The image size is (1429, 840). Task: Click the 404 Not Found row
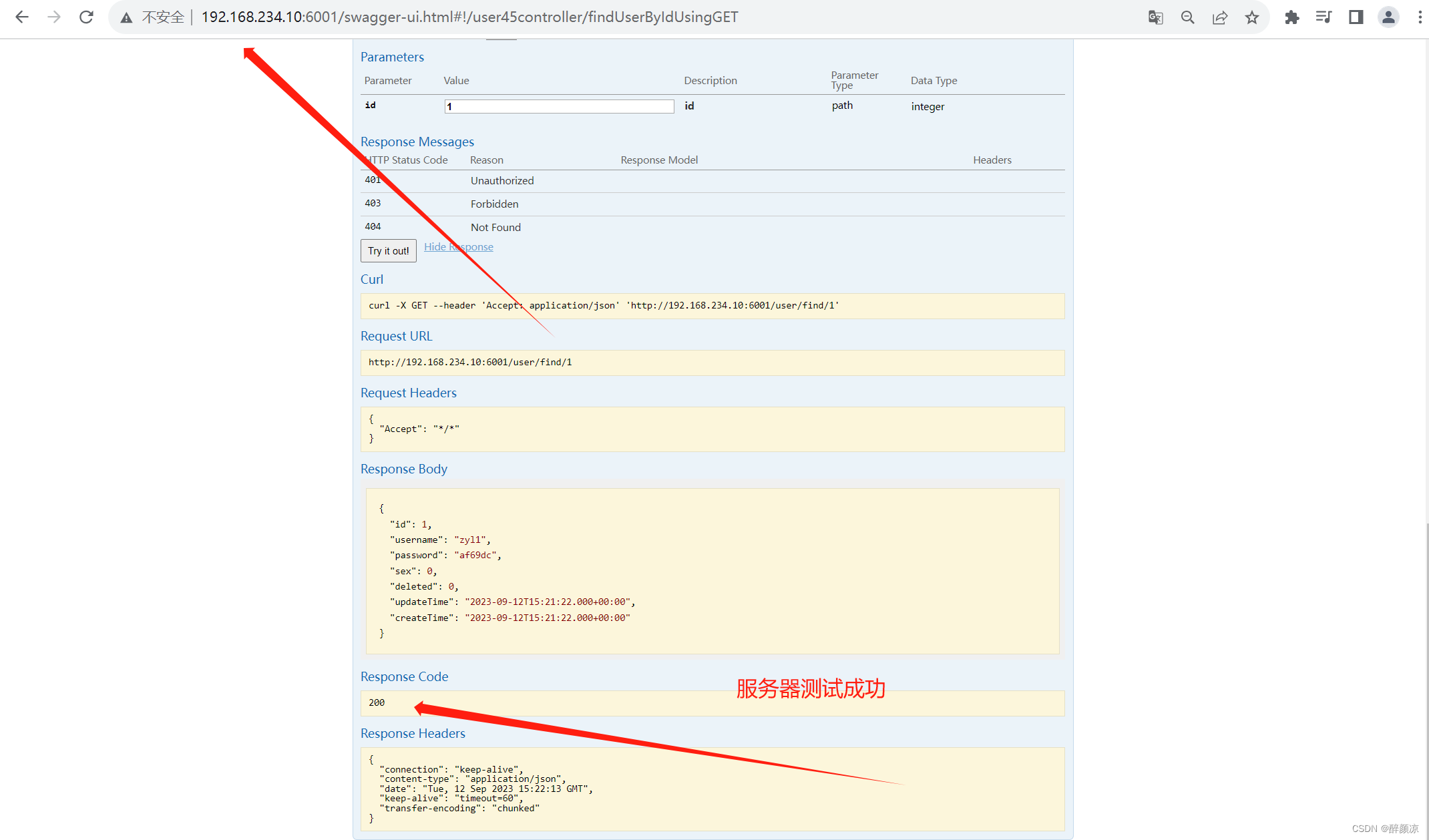[712, 228]
